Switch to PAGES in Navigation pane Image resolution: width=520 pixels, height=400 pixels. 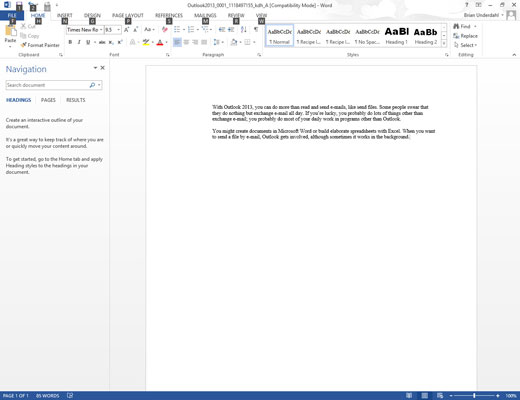pyautogui.click(x=48, y=100)
